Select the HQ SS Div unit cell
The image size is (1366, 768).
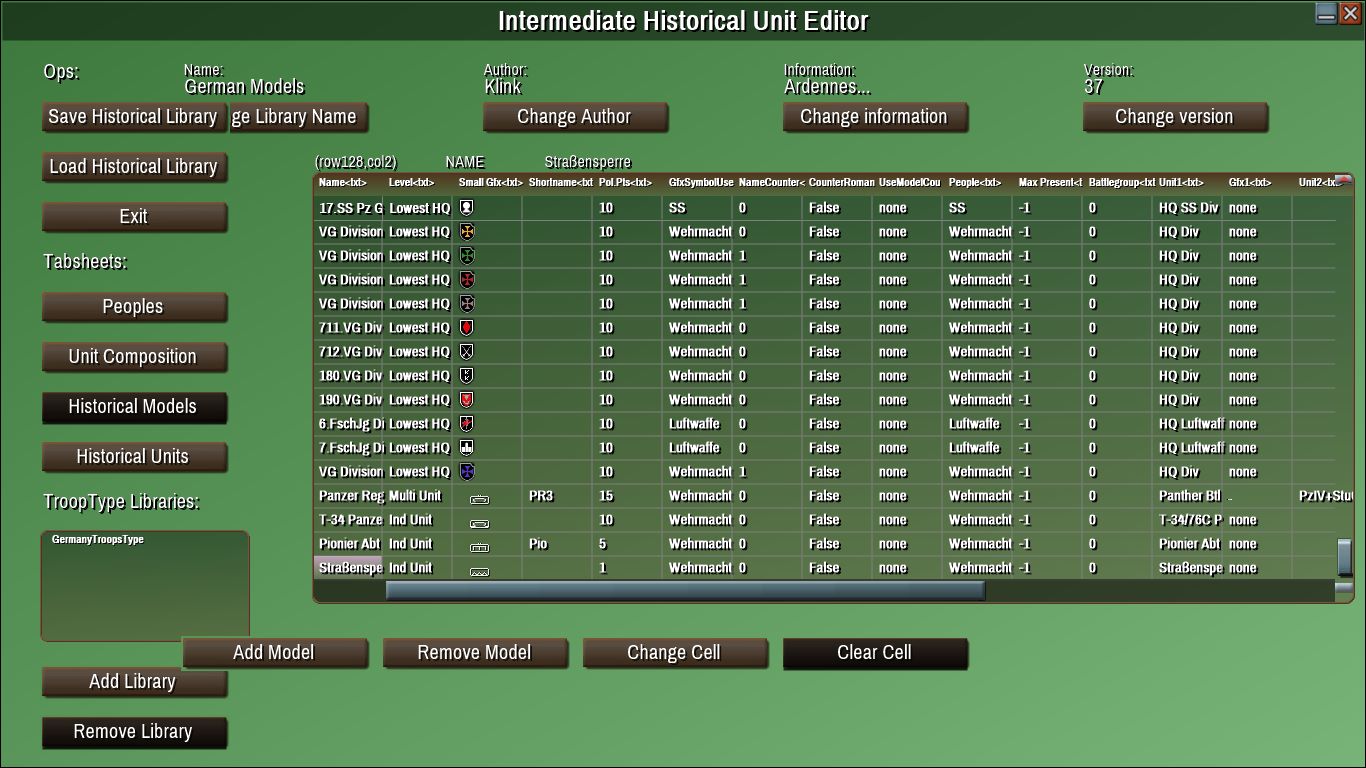point(1188,208)
